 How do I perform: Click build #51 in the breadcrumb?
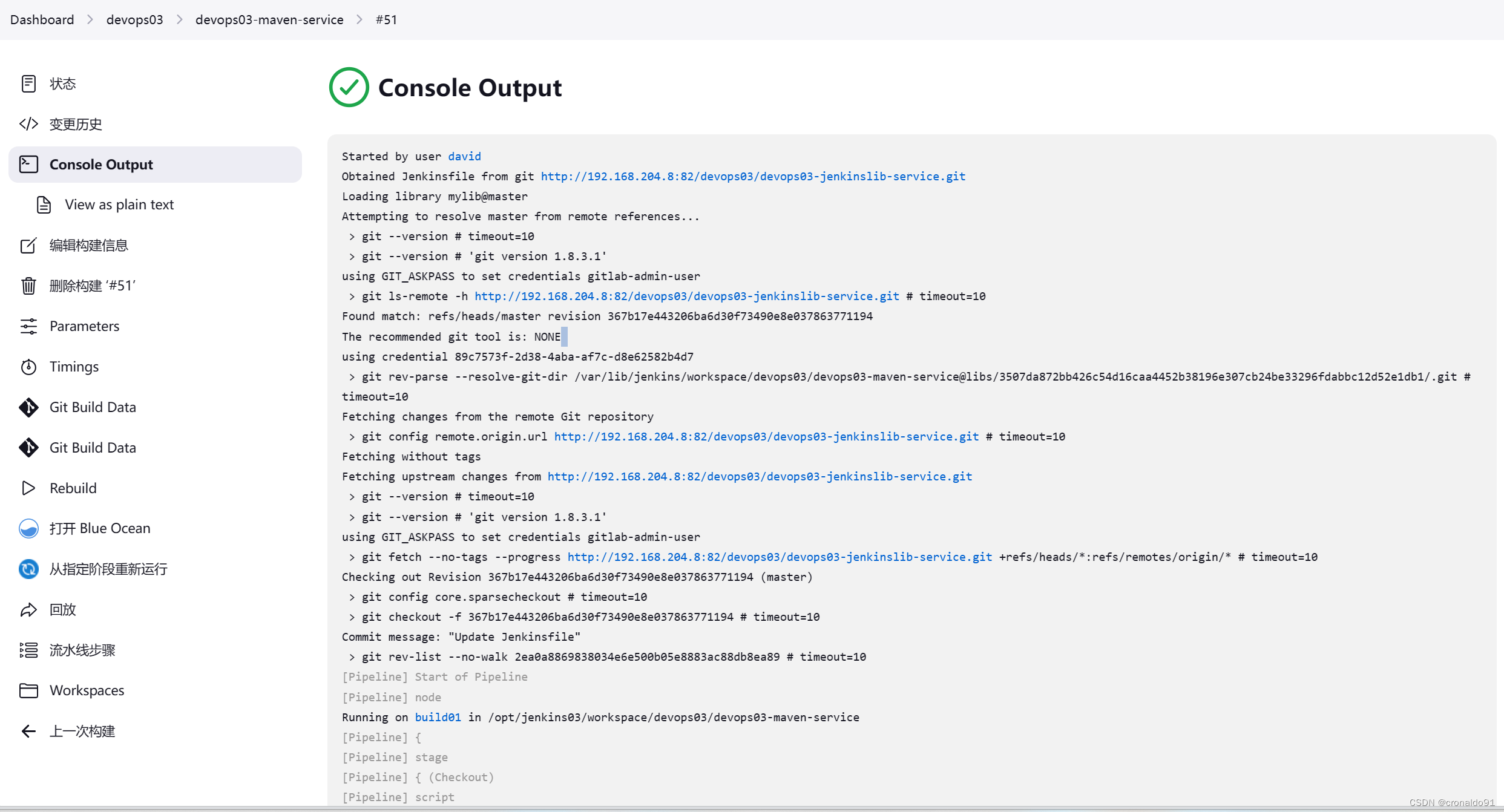tap(386, 19)
